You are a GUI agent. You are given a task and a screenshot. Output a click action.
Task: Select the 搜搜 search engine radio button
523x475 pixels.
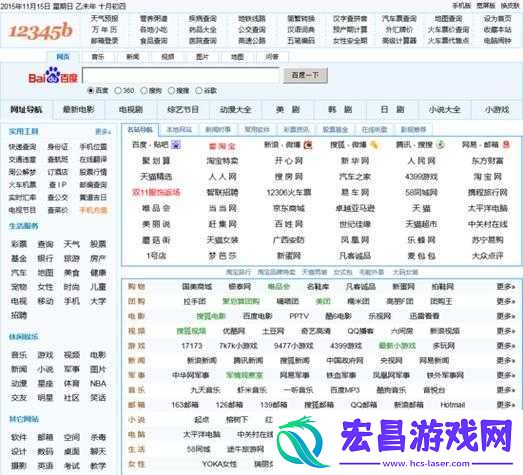[171, 90]
